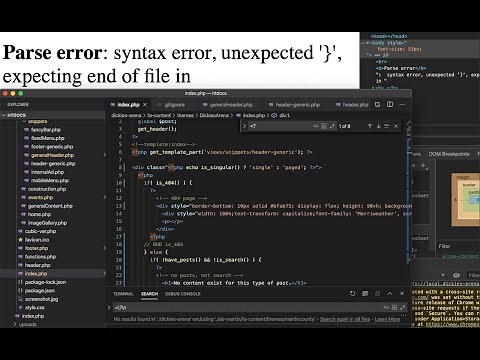480x360 pixels.
Task: Select header-generic.php in explorer tree
Action: [x=53, y=164]
